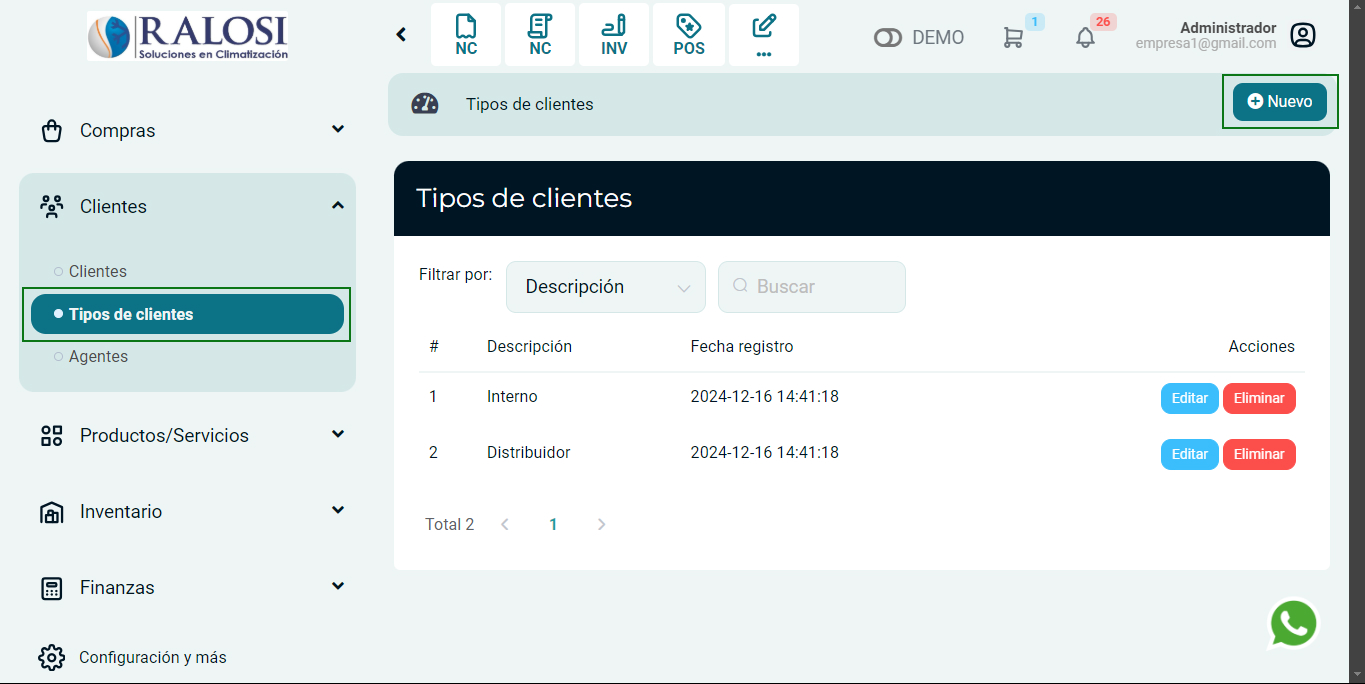
Task: Open the Descripción filter dropdown
Action: (606, 287)
